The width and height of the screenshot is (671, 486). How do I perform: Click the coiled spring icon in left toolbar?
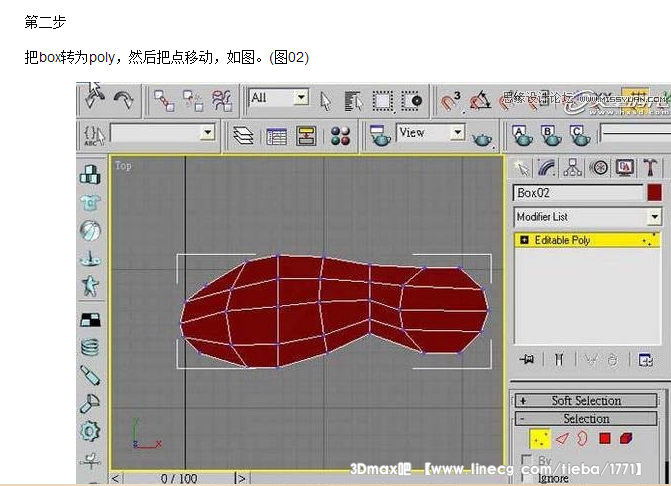[x=90, y=347]
